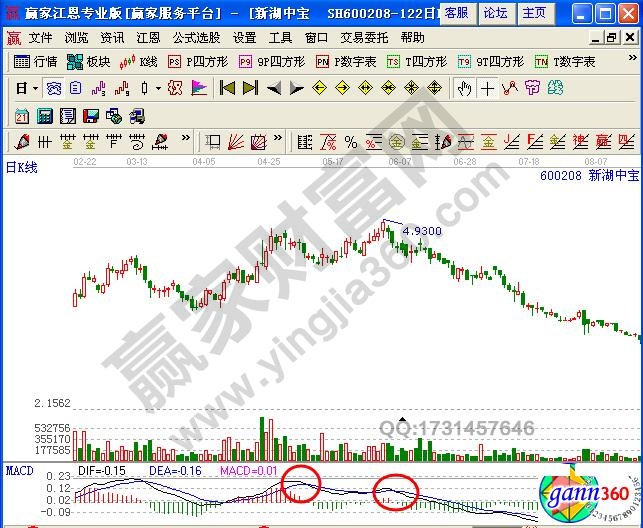This screenshot has width=643, height=528.
Task: Click the percent sign tool icon
Action: point(351,141)
